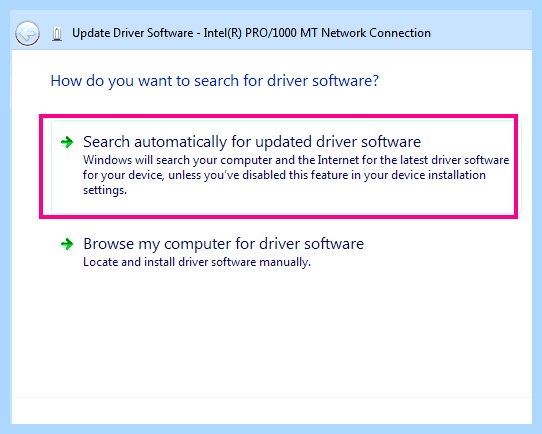This screenshot has width=542, height=434.
Task: Go back using the round arrow button
Action: [27, 34]
